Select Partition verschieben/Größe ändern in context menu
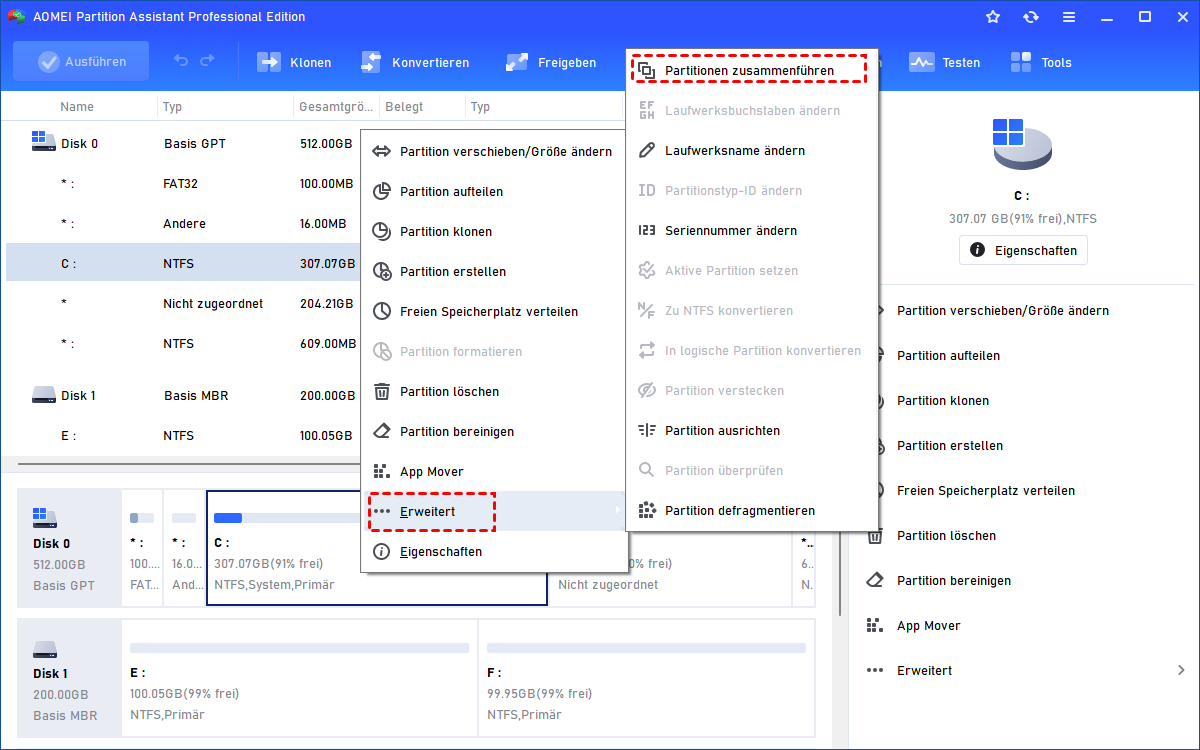 coord(493,151)
